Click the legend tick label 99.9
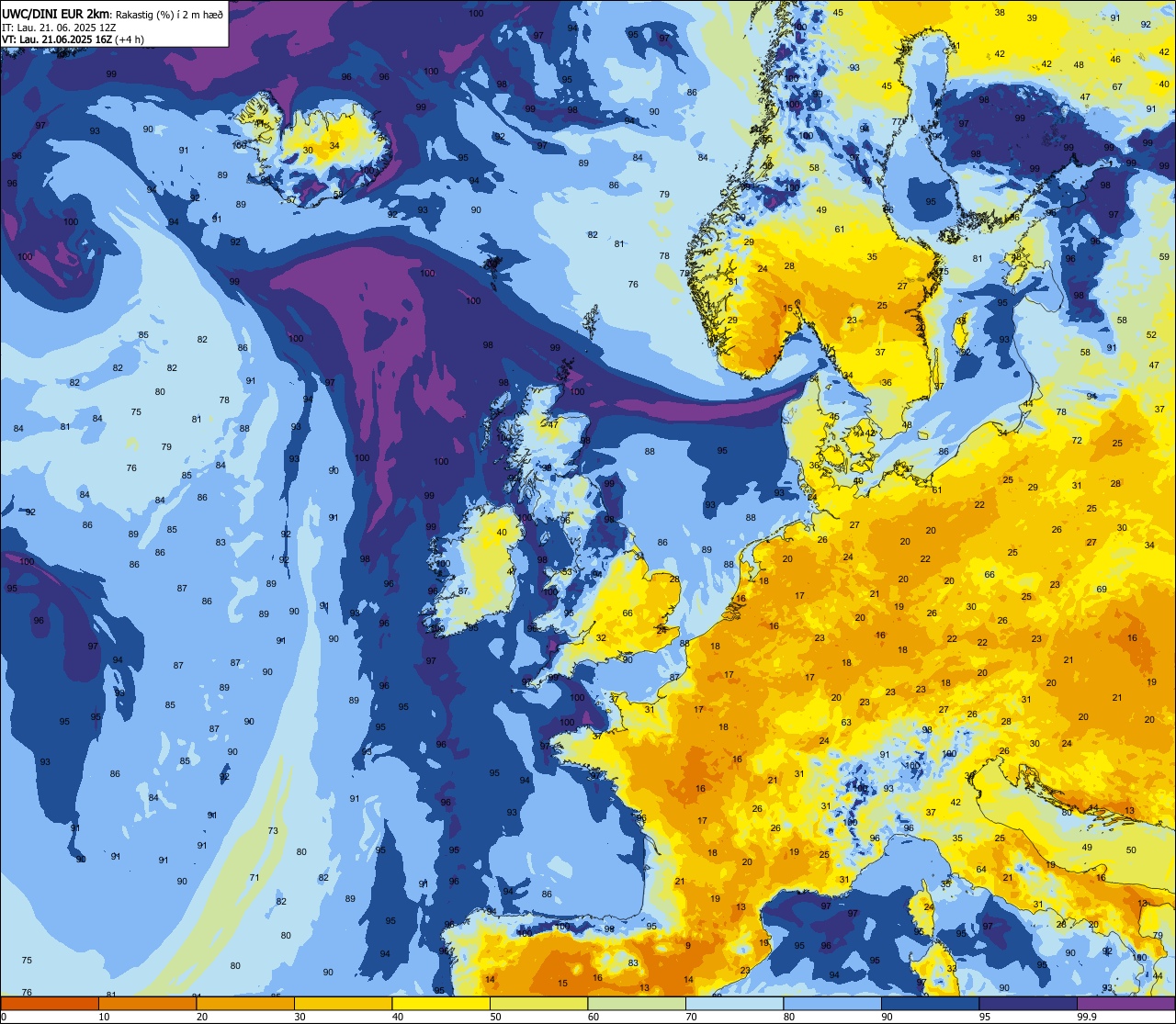The height and width of the screenshot is (1024, 1176). (x=1088, y=1017)
